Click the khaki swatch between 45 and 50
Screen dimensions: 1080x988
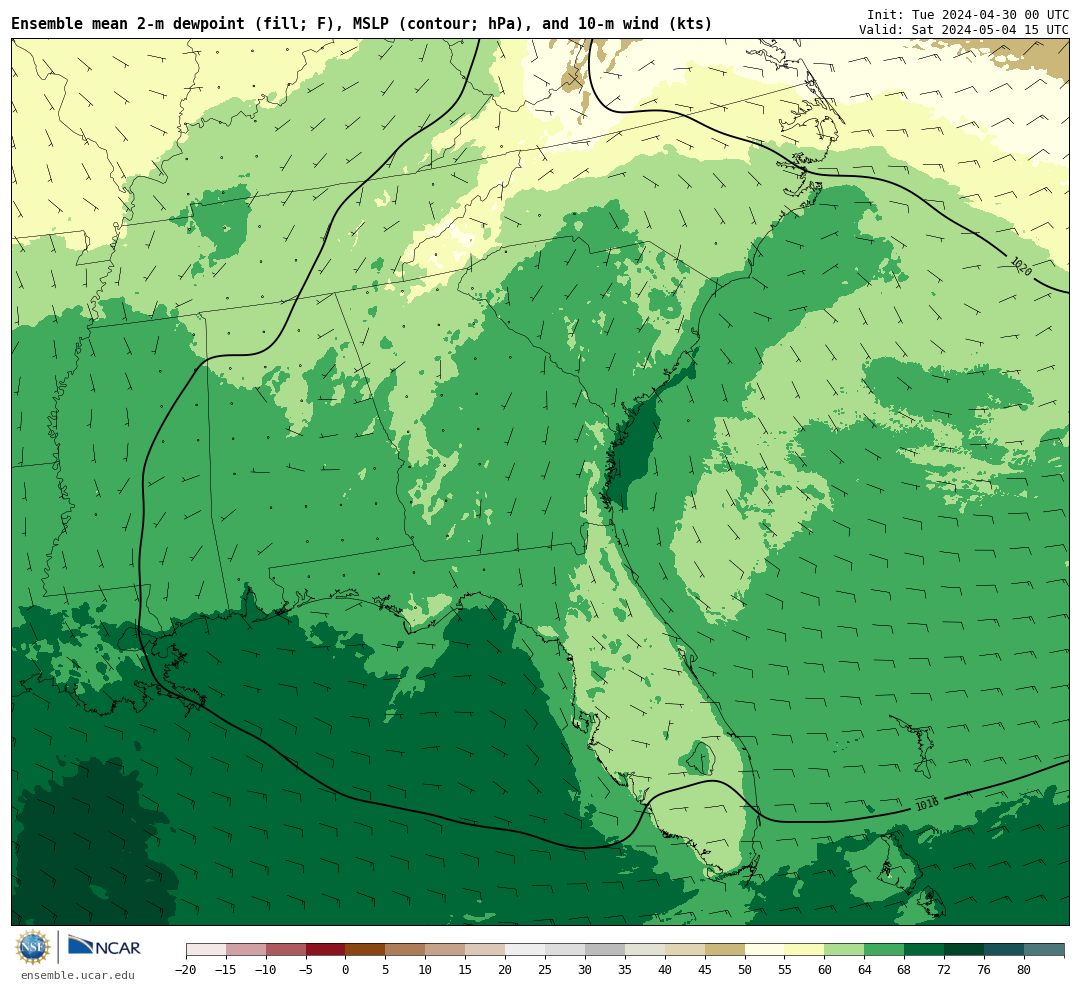(x=725, y=950)
